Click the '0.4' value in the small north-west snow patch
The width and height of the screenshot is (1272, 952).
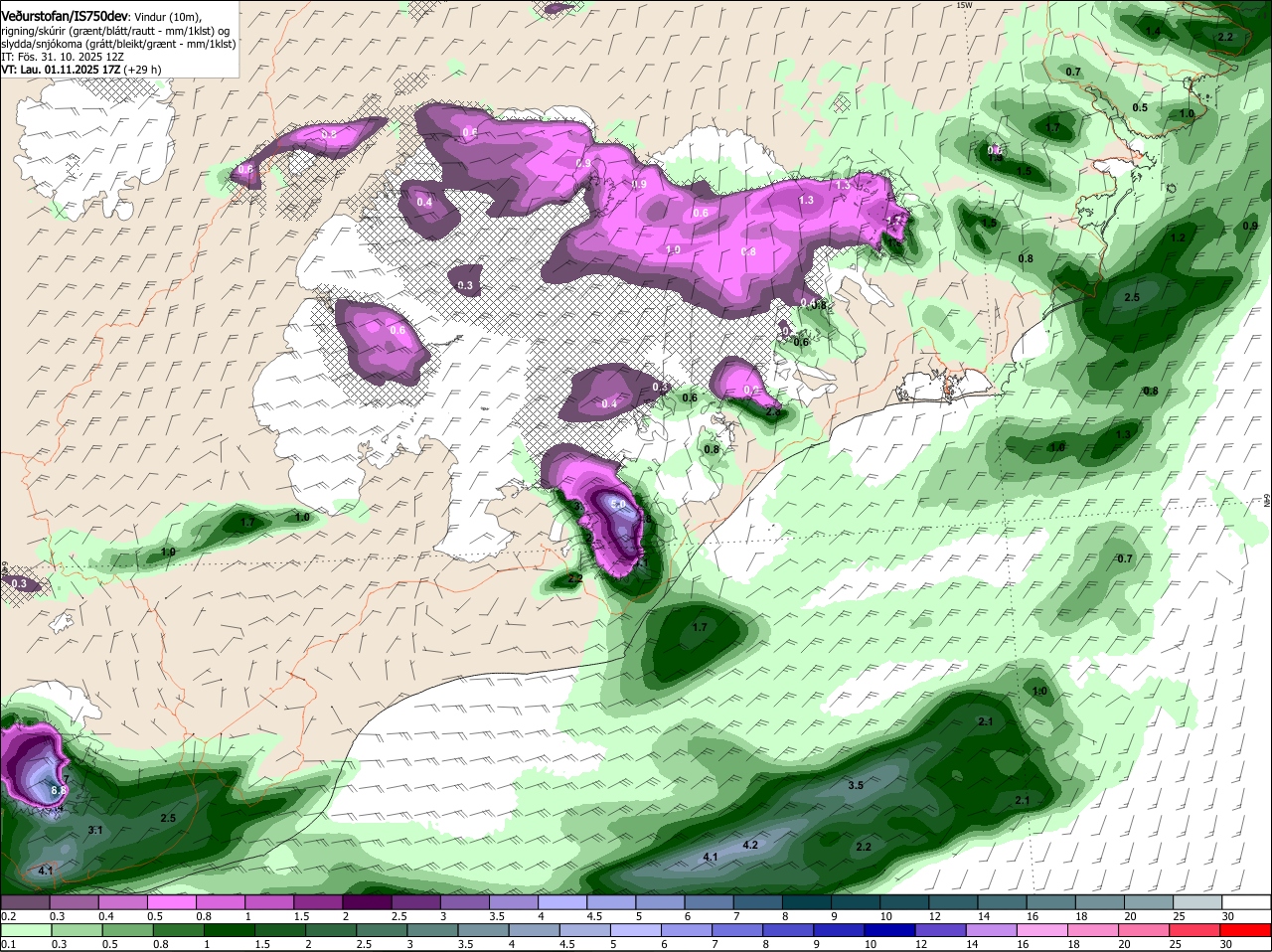click(x=424, y=202)
